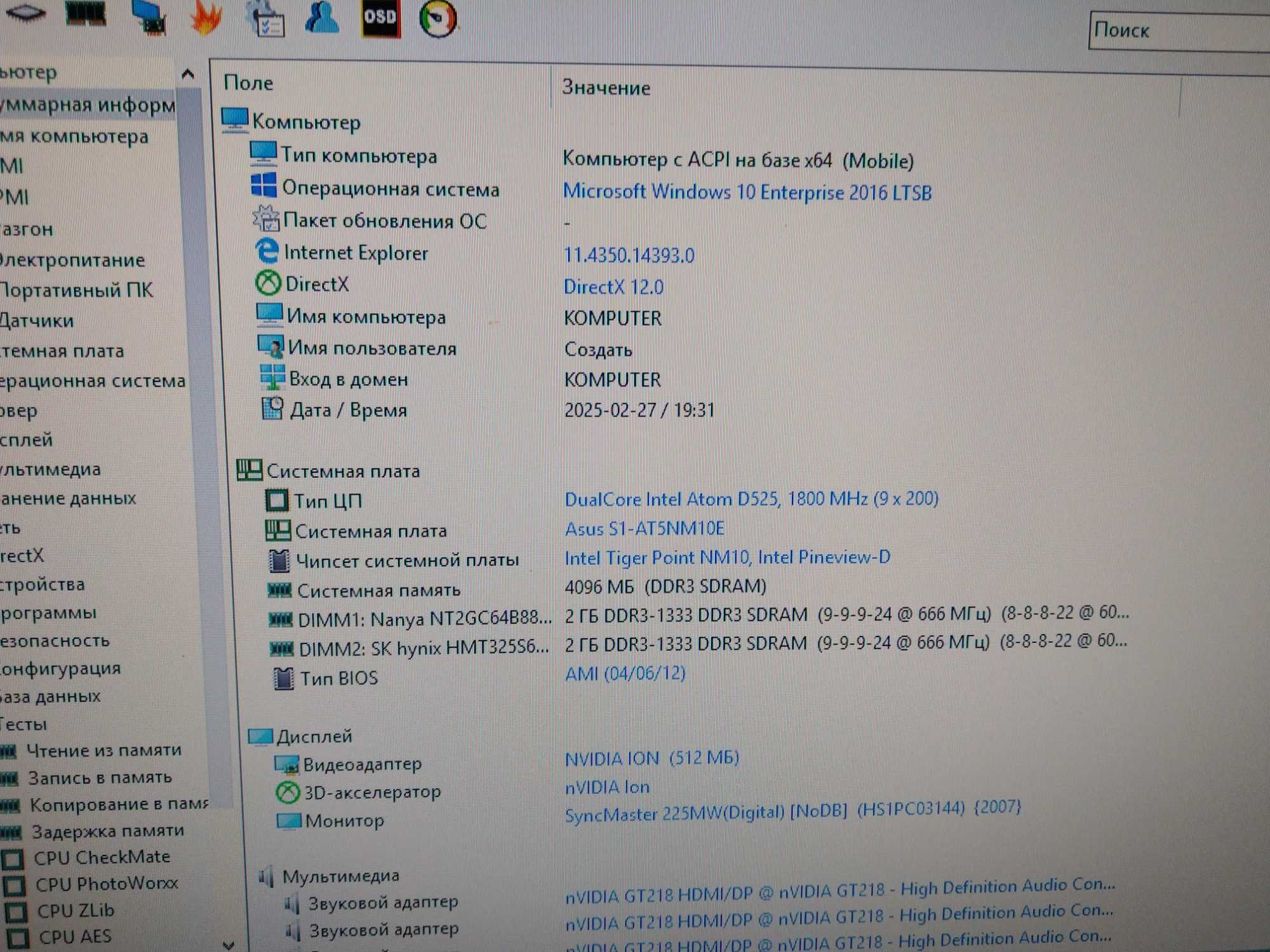The image size is (1270, 952).
Task: Click sidebar scrollbar up arrow
Action: pyautogui.click(x=188, y=74)
